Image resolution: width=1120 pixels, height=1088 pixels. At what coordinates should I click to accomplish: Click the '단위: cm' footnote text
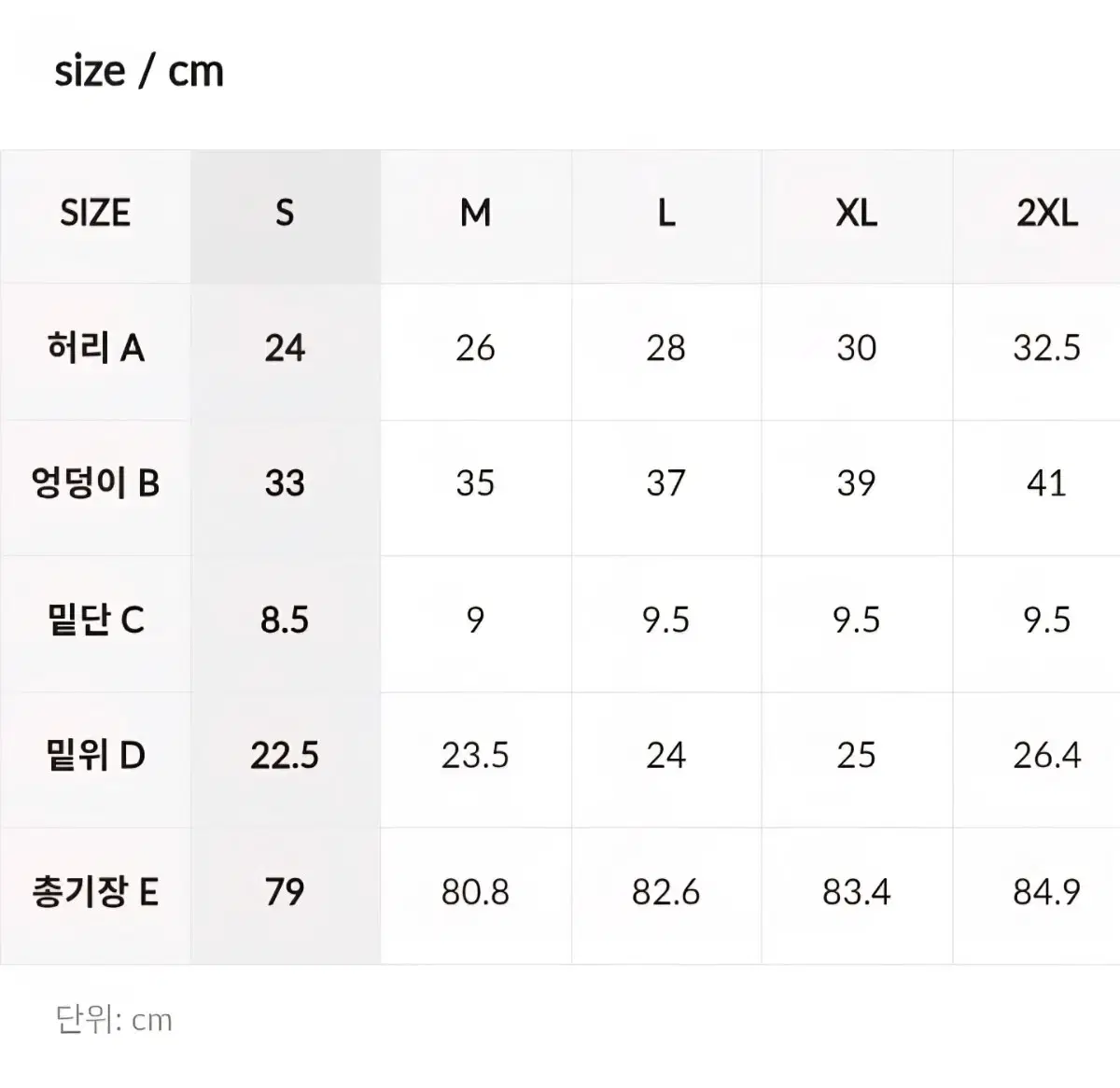pyautogui.click(x=114, y=1019)
